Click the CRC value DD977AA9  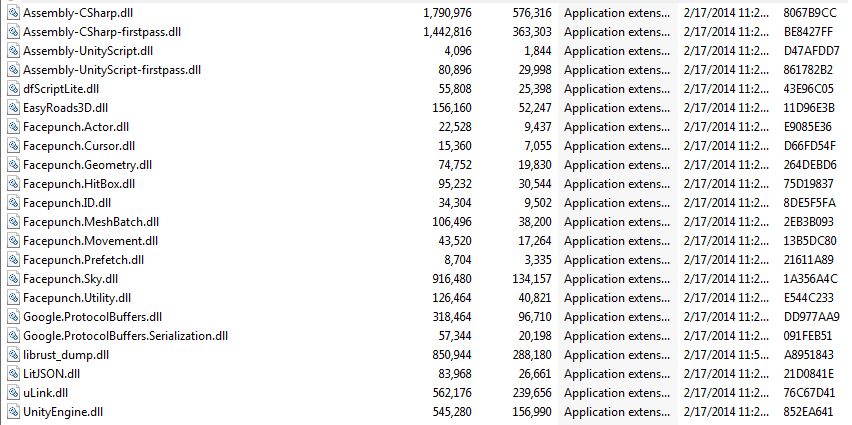811,317
